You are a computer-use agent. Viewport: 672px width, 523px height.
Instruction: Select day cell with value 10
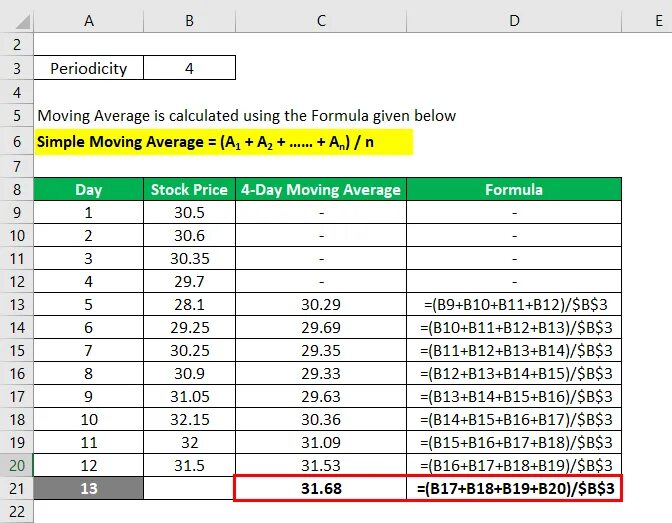coord(89,419)
